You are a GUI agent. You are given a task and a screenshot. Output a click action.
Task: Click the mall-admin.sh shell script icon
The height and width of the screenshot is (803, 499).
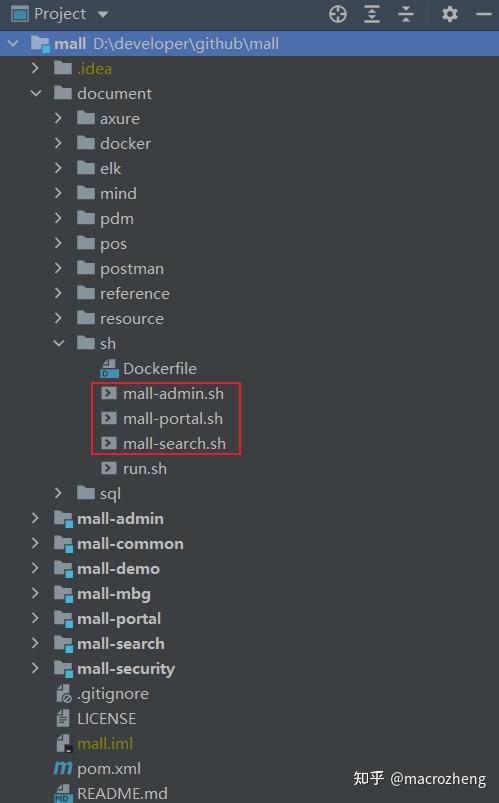[x=109, y=393]
